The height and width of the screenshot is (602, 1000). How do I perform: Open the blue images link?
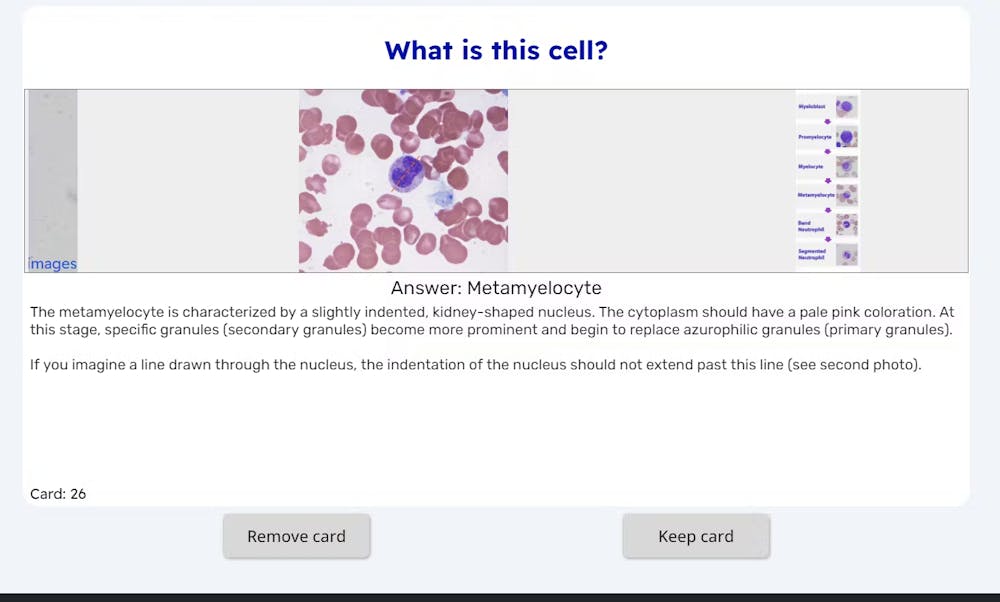point(53,264)
